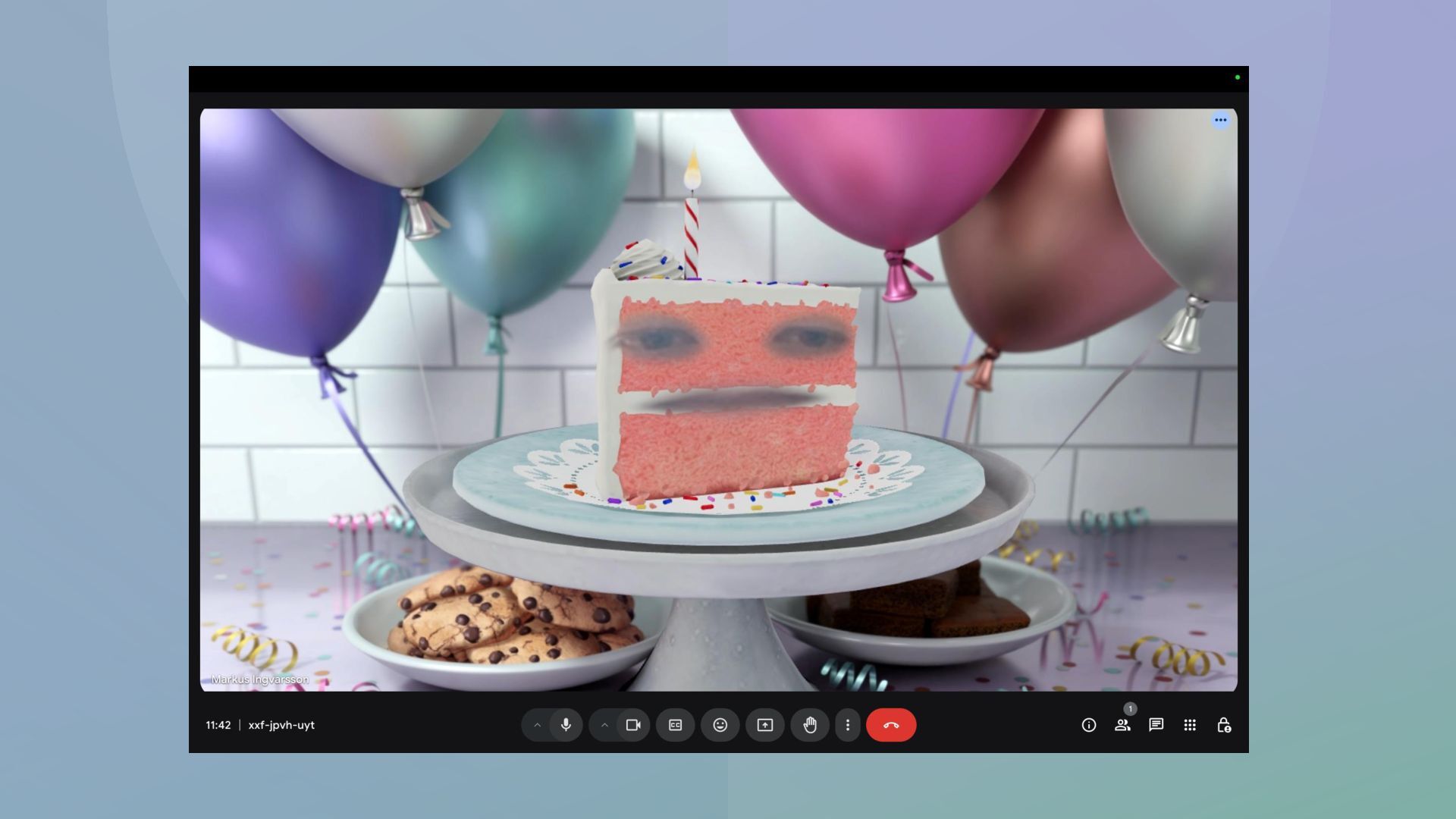
Task: Open more options three-dot menu in toolbar
Action: click(x=848, y=725)
